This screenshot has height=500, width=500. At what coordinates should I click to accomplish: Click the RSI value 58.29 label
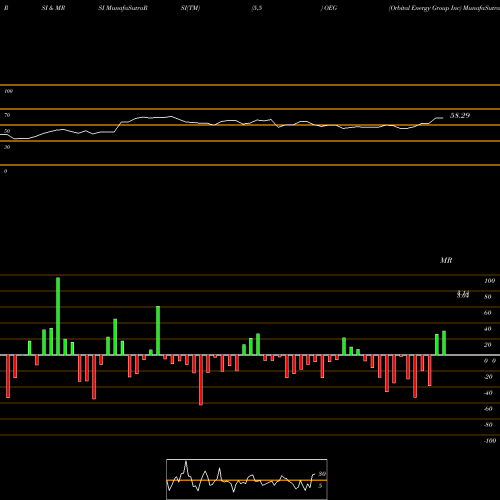click(x=460, y=116)
